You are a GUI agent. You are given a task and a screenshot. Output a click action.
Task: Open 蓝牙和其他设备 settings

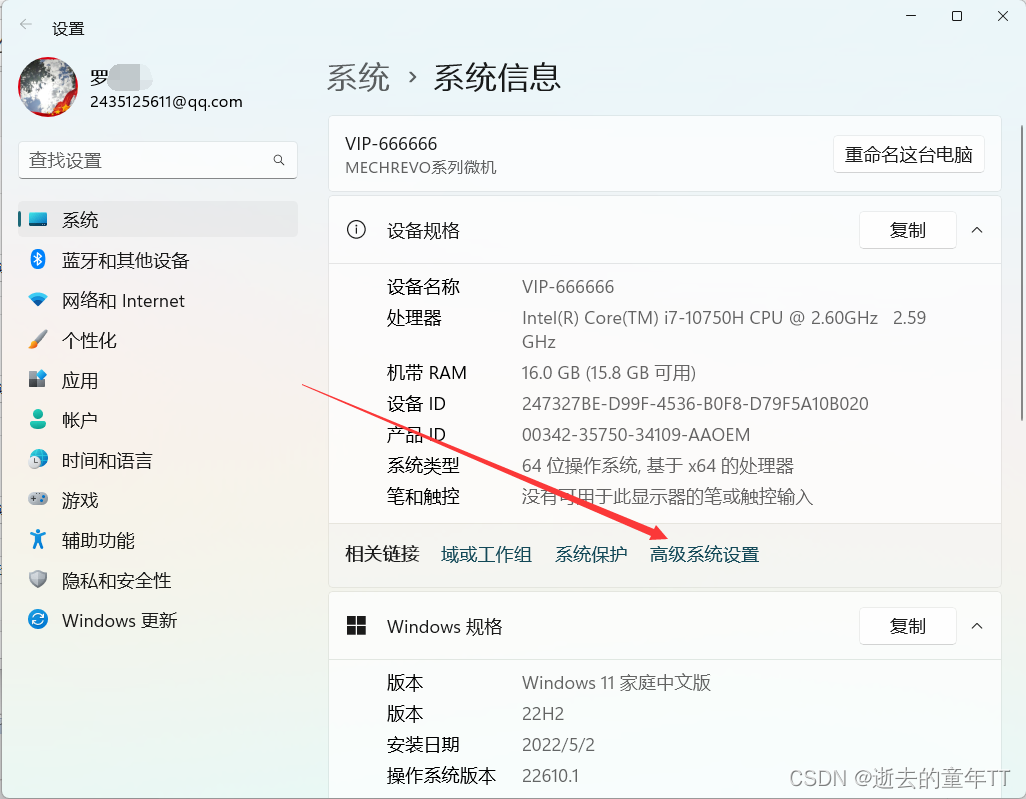(158, 260)
